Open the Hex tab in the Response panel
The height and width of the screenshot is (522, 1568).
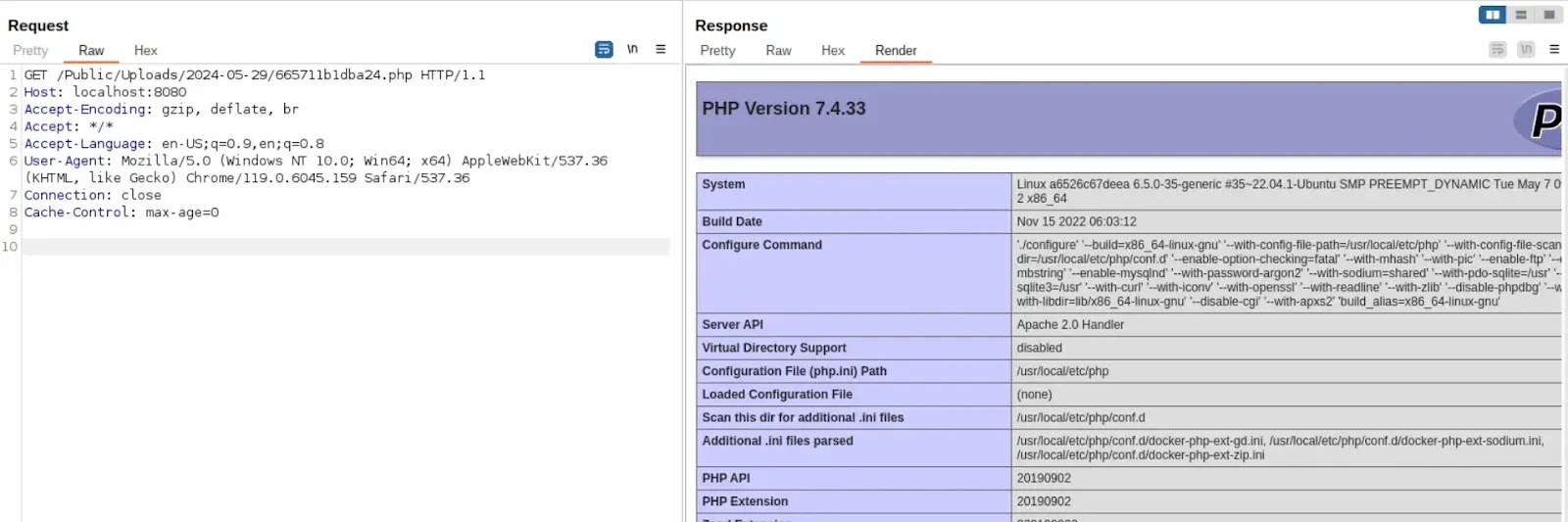click(833, 50)
